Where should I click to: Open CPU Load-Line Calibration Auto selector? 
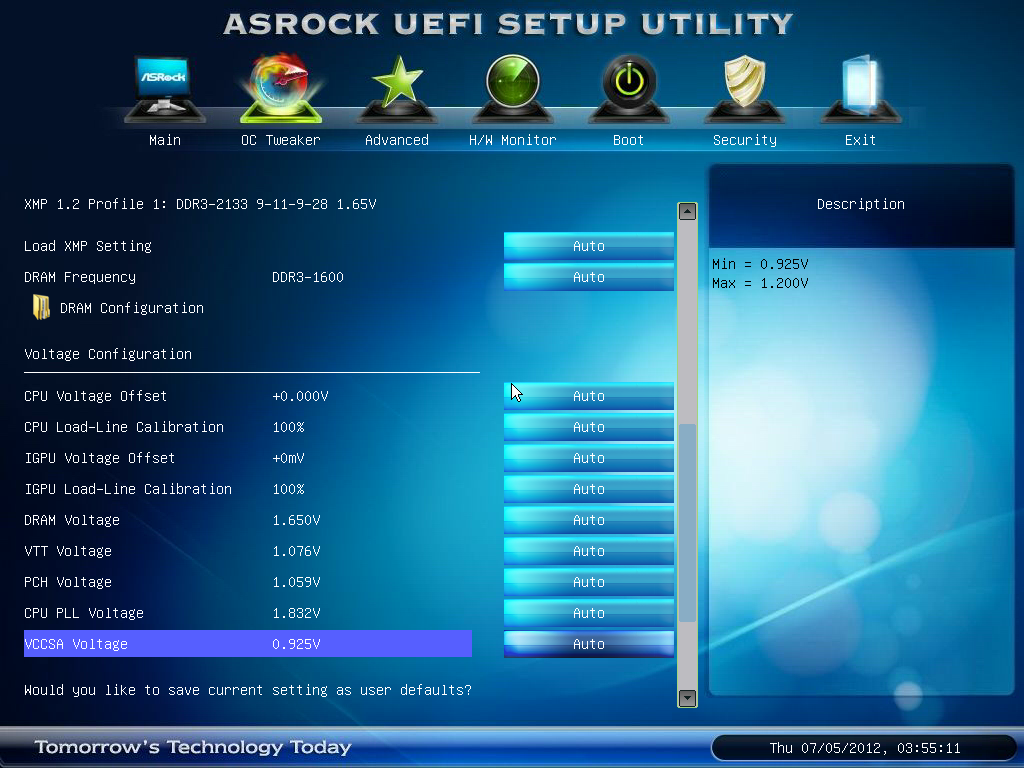tap(588, 427)
